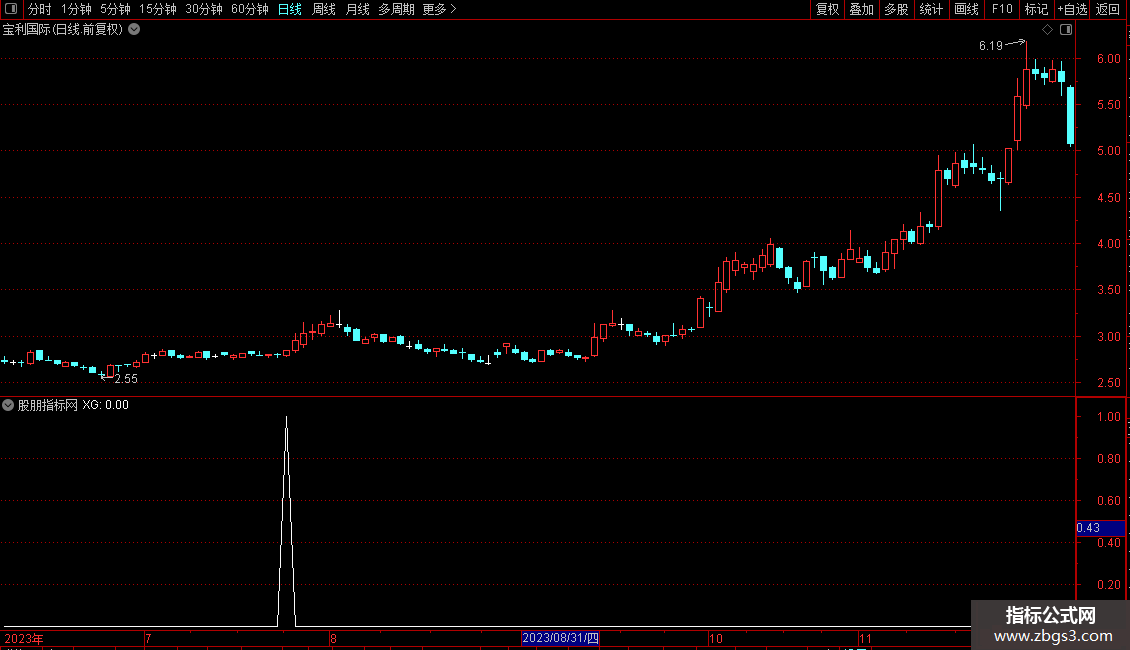Open the 股朋指标网 indicator dropdown
Image resolution: width=1130 pixels, height=650 pixels.
point(8,405)
